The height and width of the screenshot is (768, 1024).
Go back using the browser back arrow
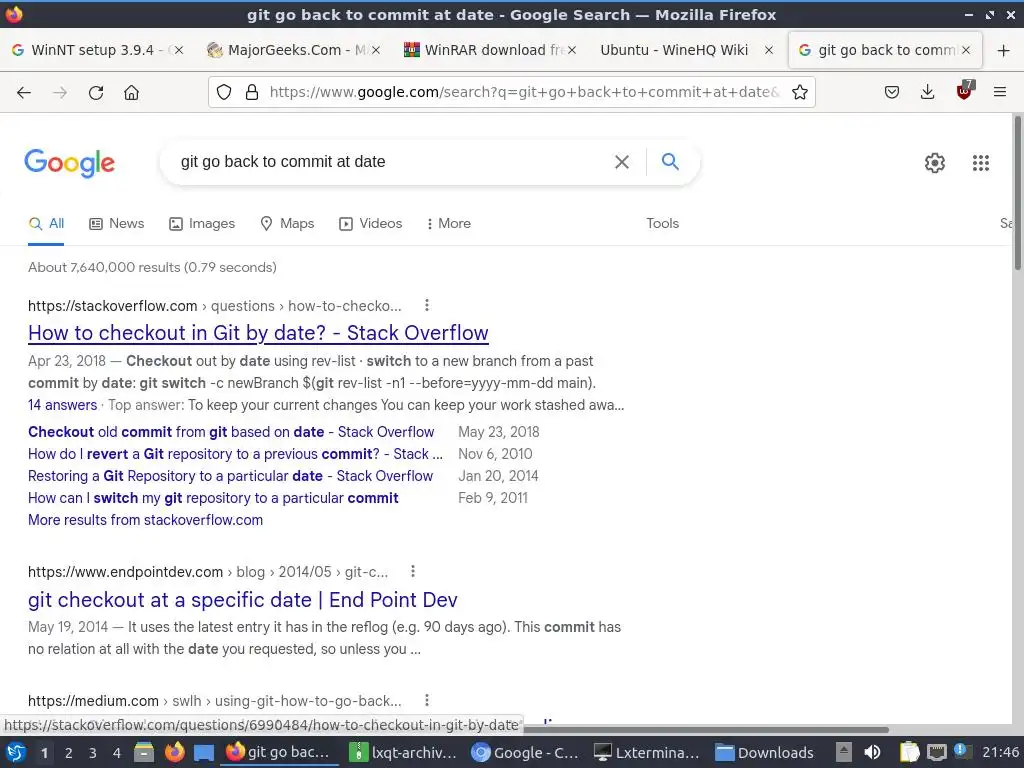[x=24, y=93]
